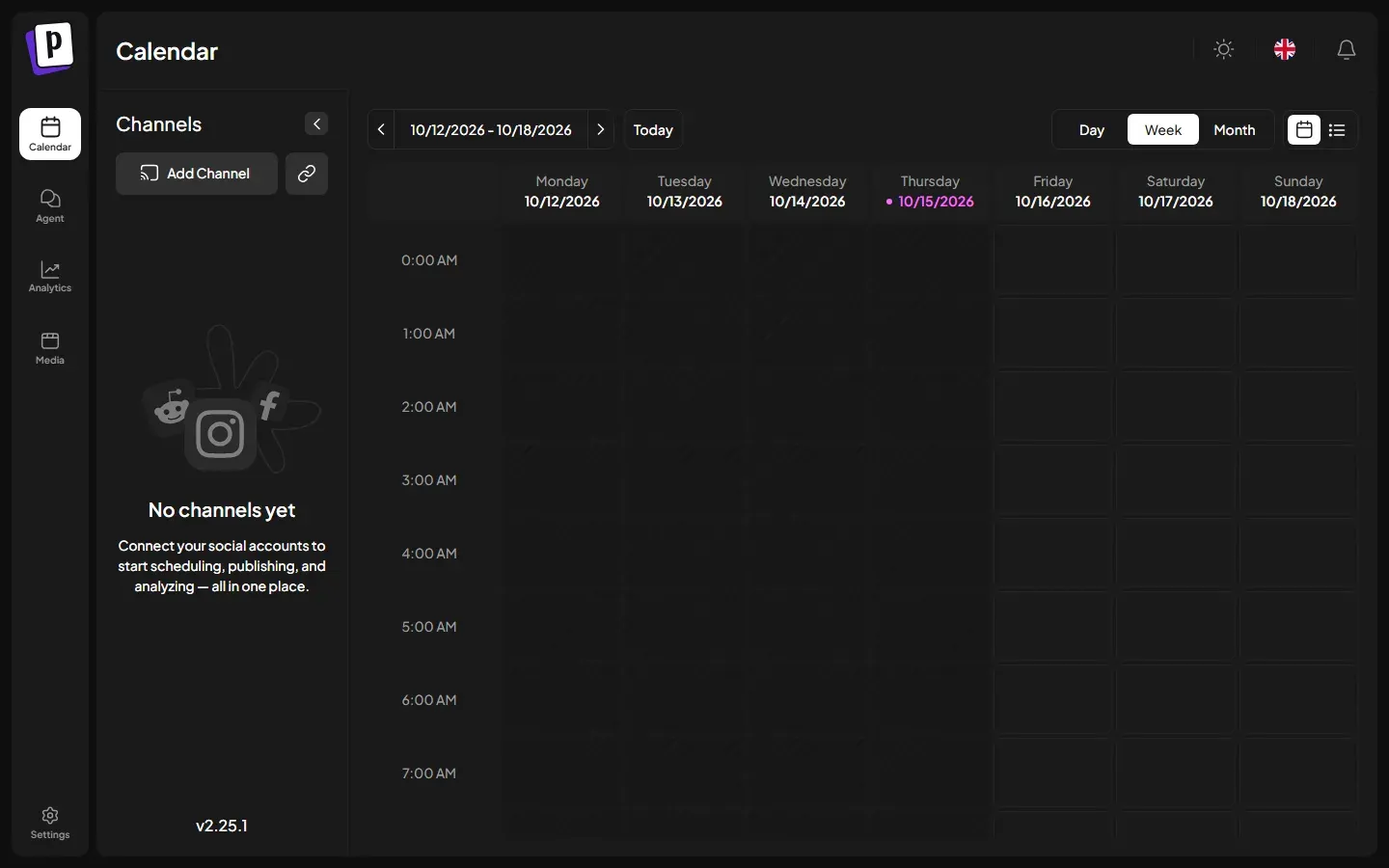
Task: Open the Calendar sidebar section
Action: tap(50, 134)
